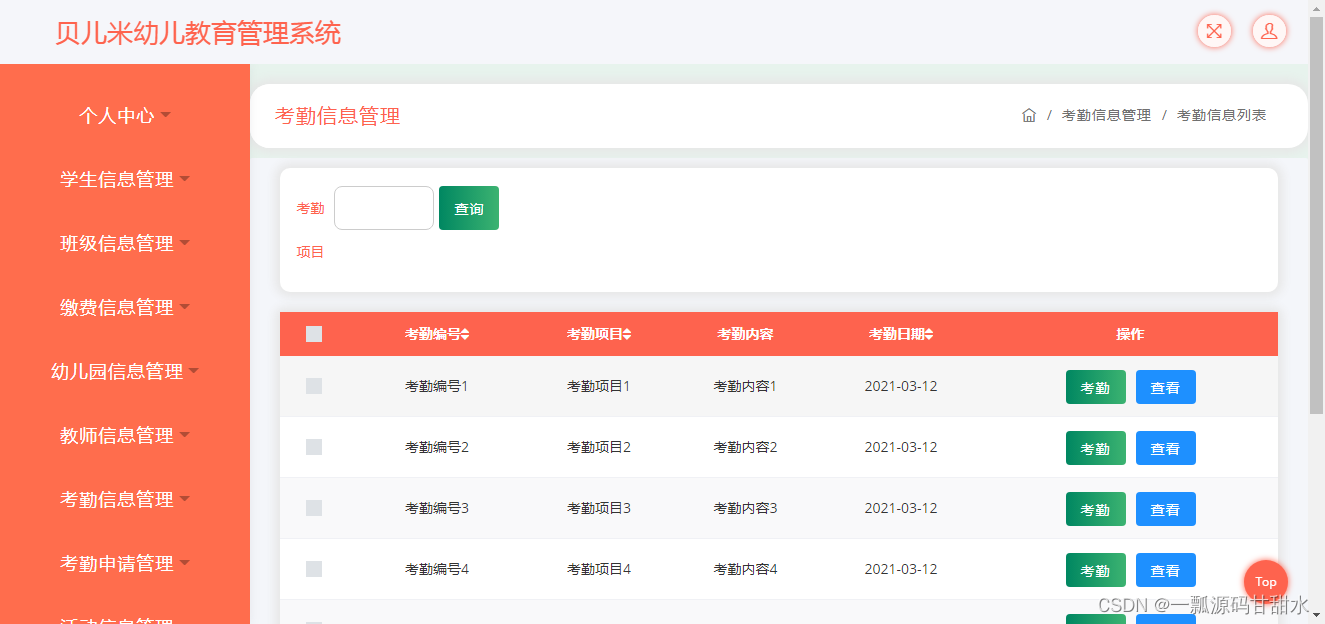Focus the 考勤项目 search input field

pyautogui.click(x=384, y=208)
